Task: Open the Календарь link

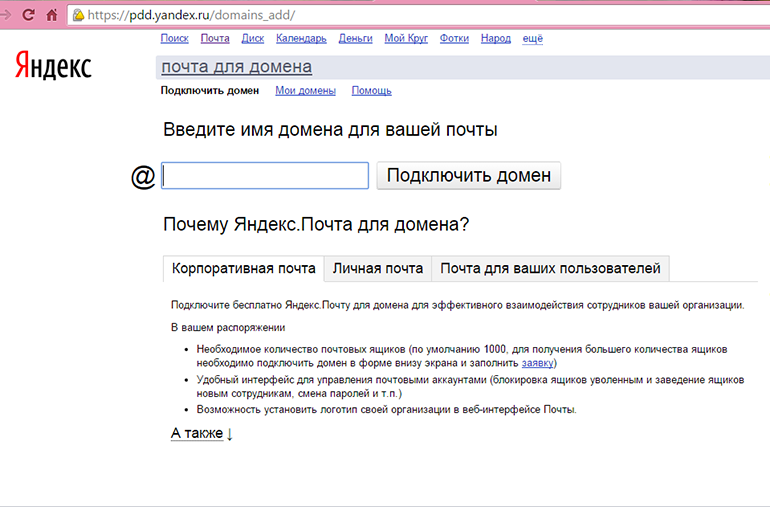Action: point(301,38)
